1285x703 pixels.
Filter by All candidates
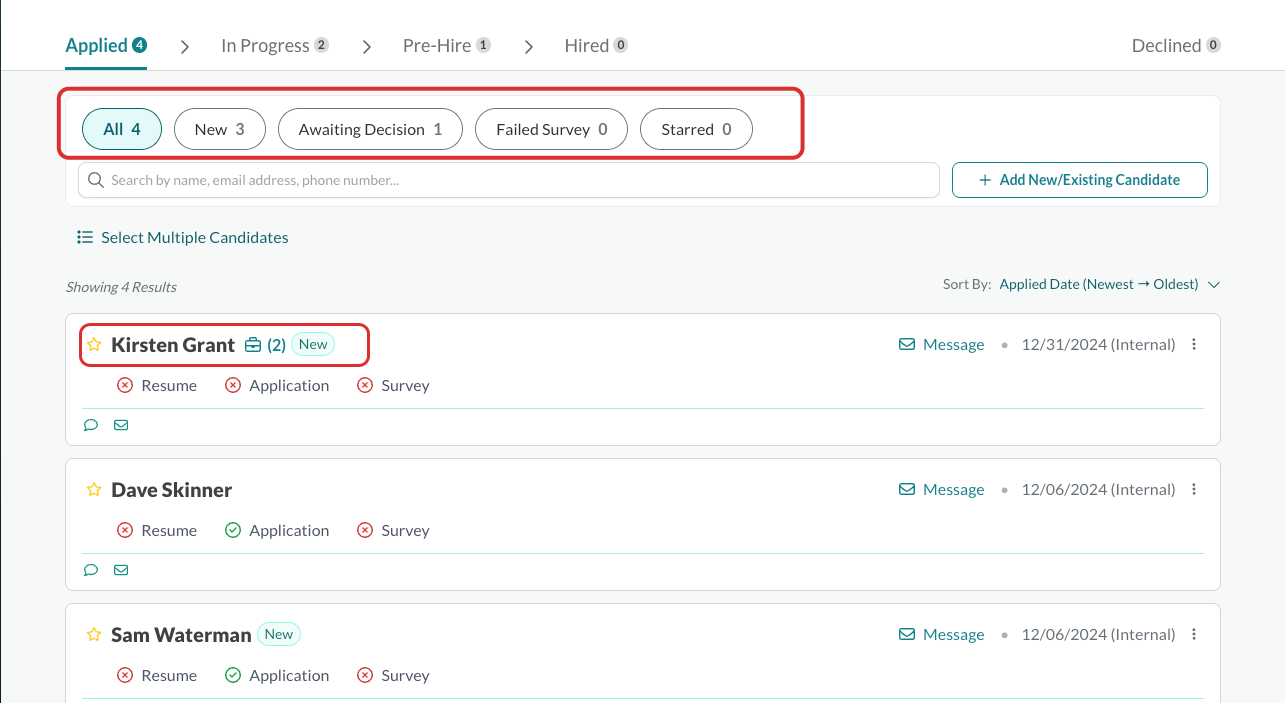122,129
